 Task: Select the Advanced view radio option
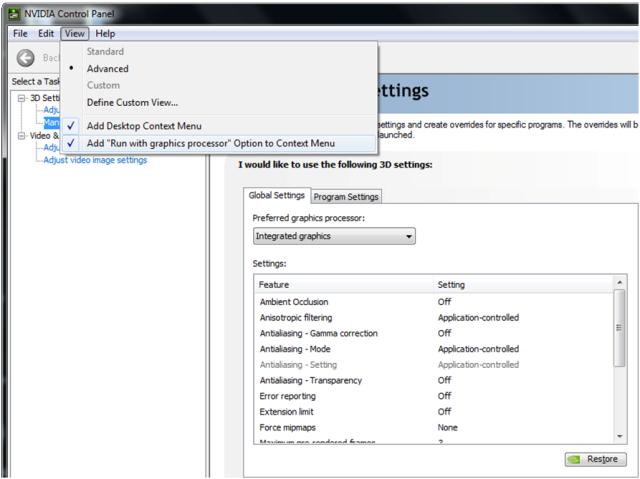107,69
